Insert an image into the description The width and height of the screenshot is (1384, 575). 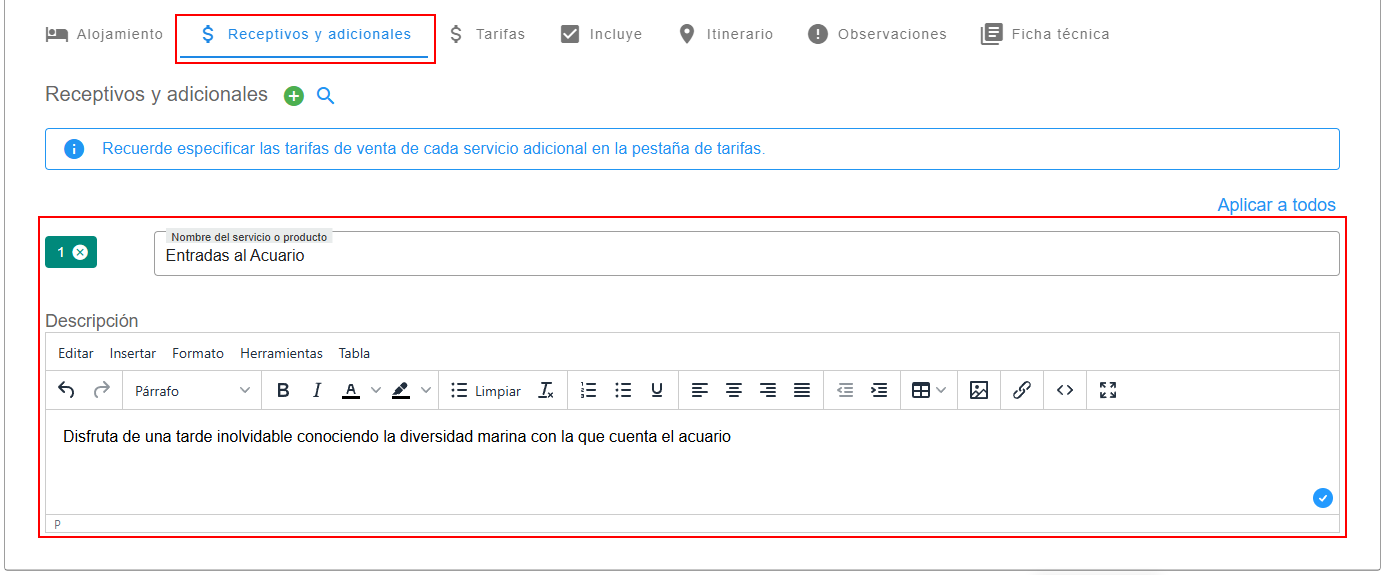pos(979,390)
